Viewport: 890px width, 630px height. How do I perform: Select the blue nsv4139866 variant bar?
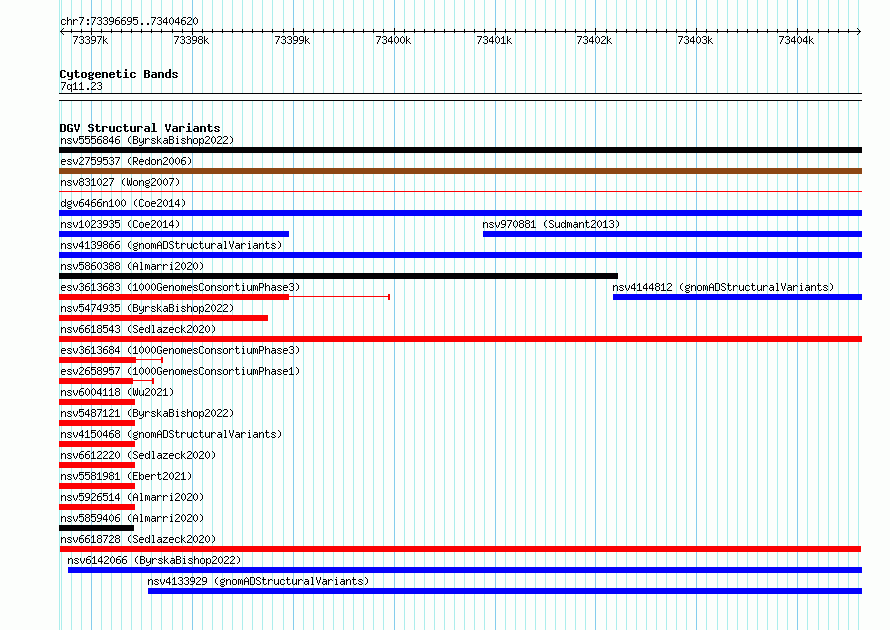click(x=460, y=255)
